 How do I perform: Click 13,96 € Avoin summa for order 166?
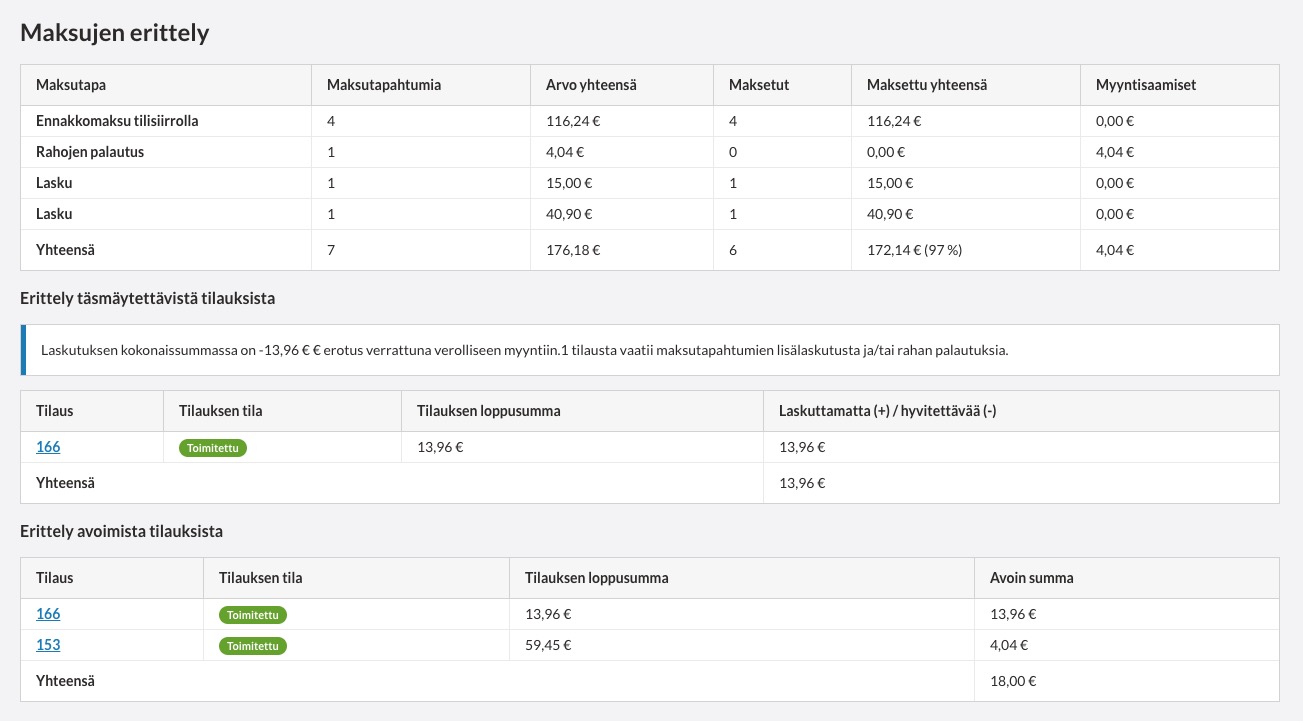click(1013, 614)
